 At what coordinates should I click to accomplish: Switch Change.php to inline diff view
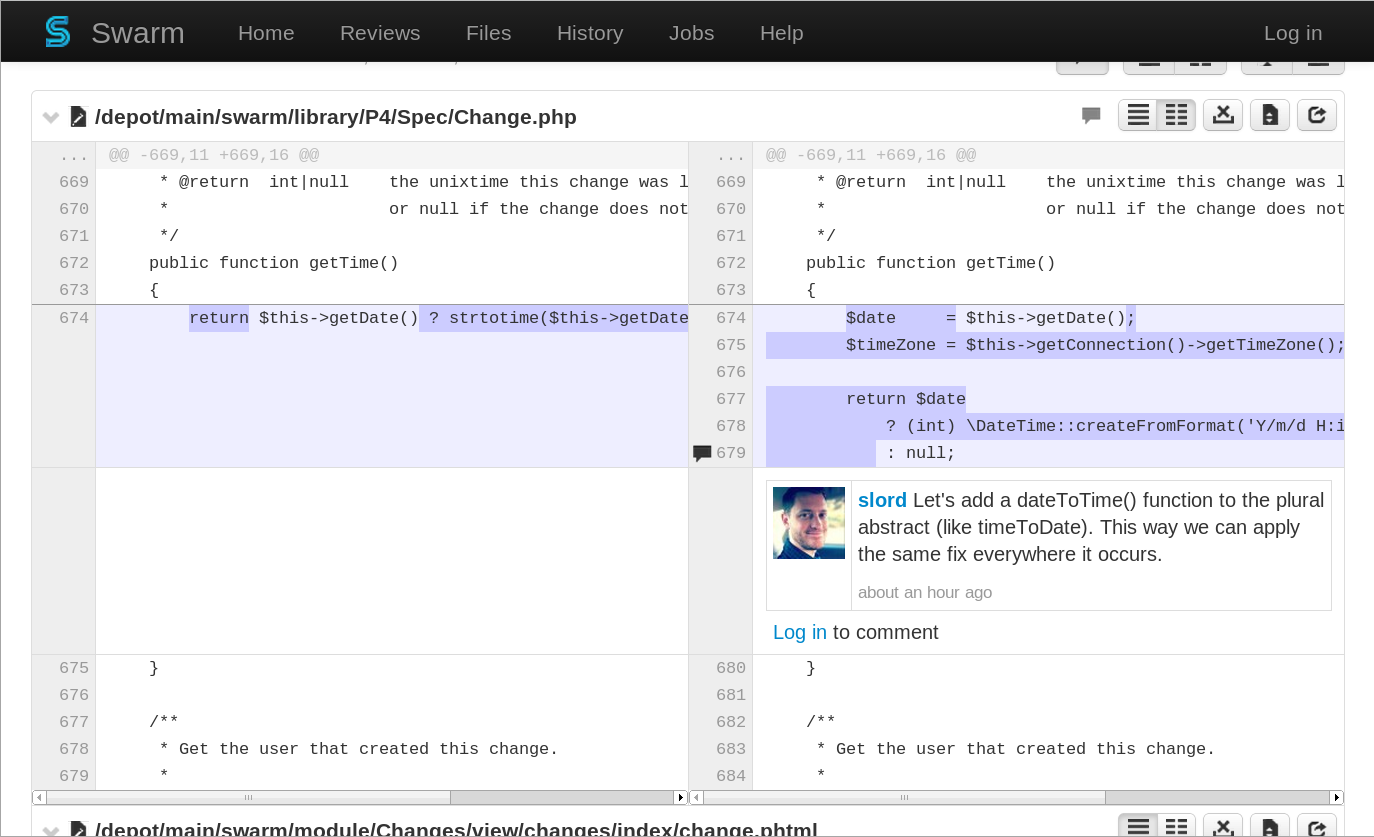(x=1138, y=116)
